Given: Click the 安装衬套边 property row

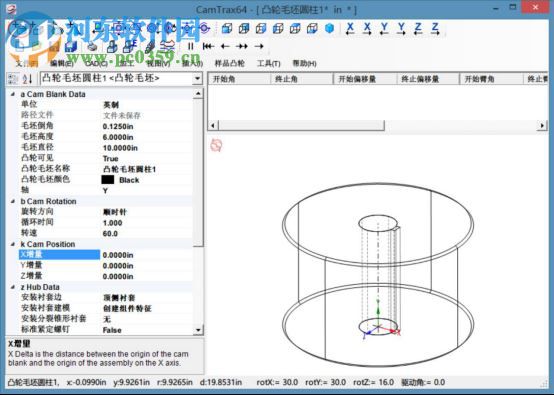Looking at the screenshot, I should pos(106,297).
